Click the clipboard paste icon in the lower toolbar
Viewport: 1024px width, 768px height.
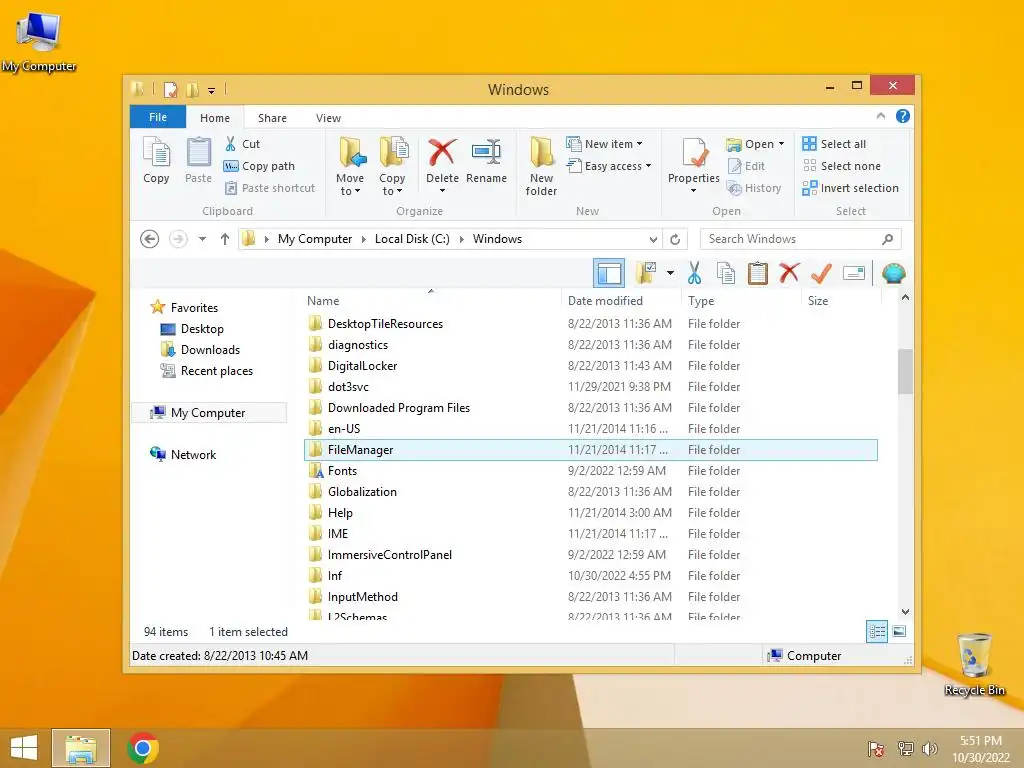[x=758, y=273]
